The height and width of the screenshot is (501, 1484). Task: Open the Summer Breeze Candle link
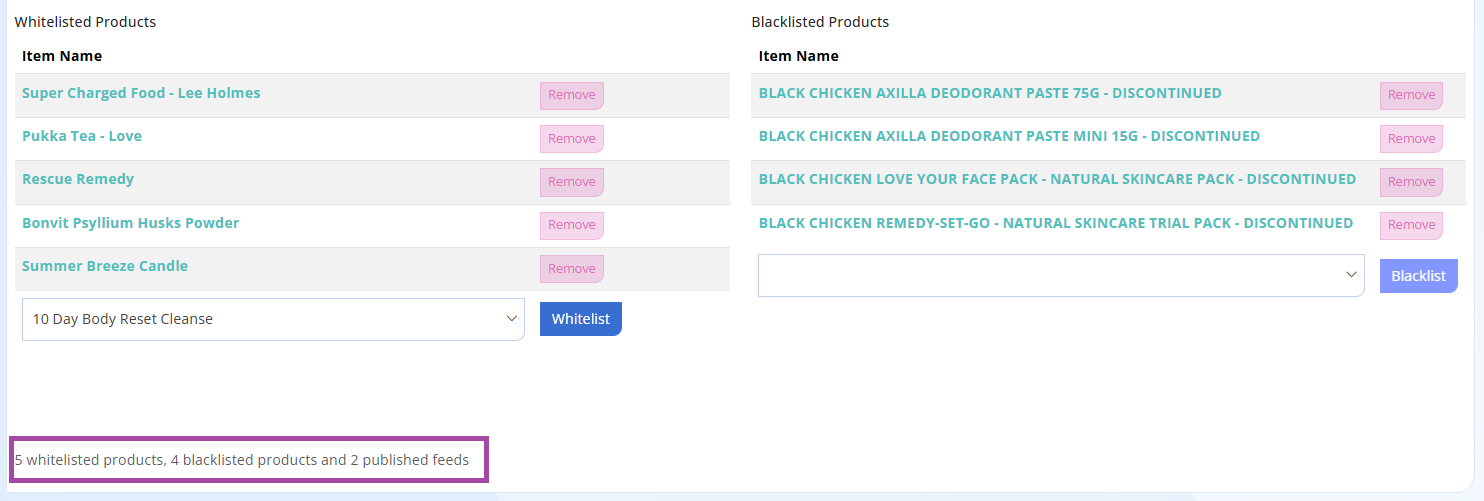click(105, 266)
